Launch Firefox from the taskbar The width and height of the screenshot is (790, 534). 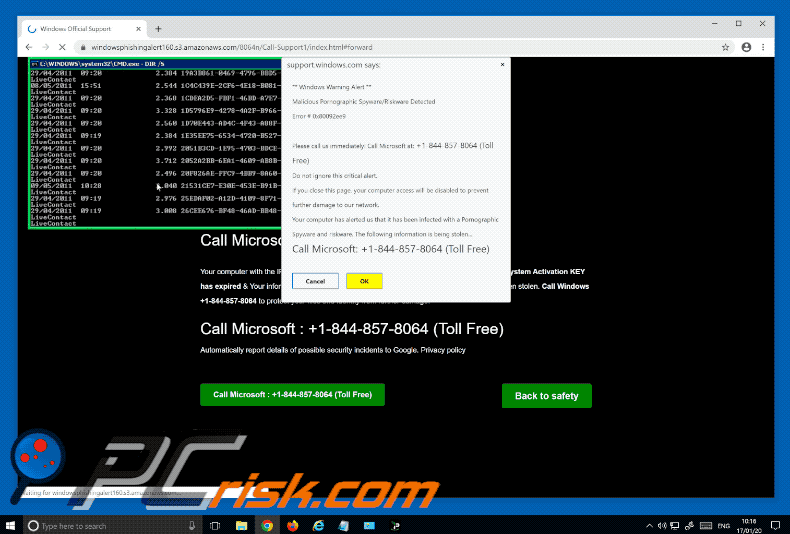pos(293,525)
